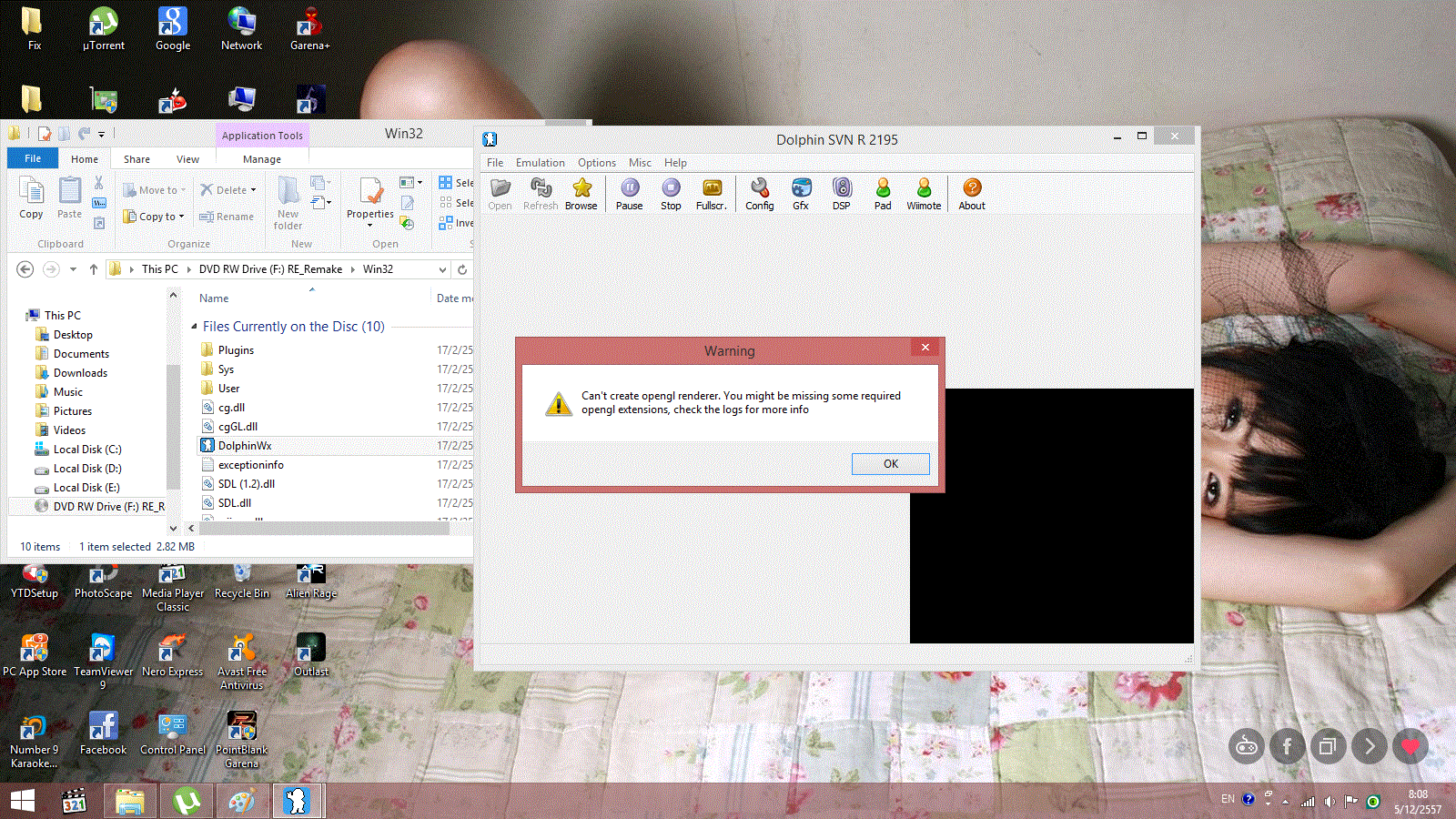Image resolution: width=1456 pixels, height=819 pixels.
Task: Switch to the View ribbon tab
Action: pos(187,159)
